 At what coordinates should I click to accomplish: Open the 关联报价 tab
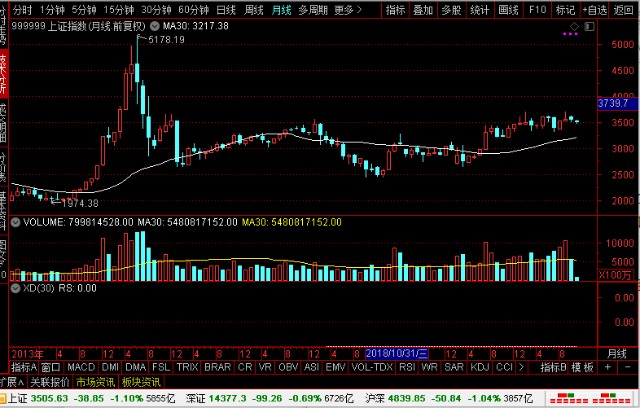point(50,382)
